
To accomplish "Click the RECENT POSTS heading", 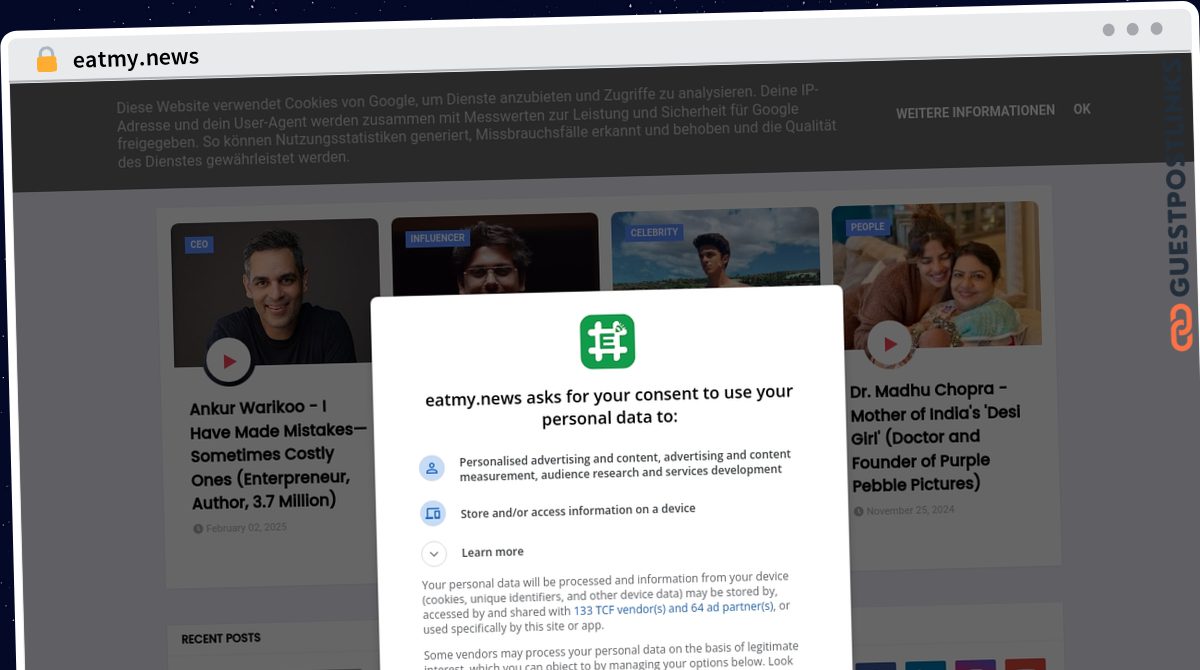I will pyautogui.click(x=221, y=638).
